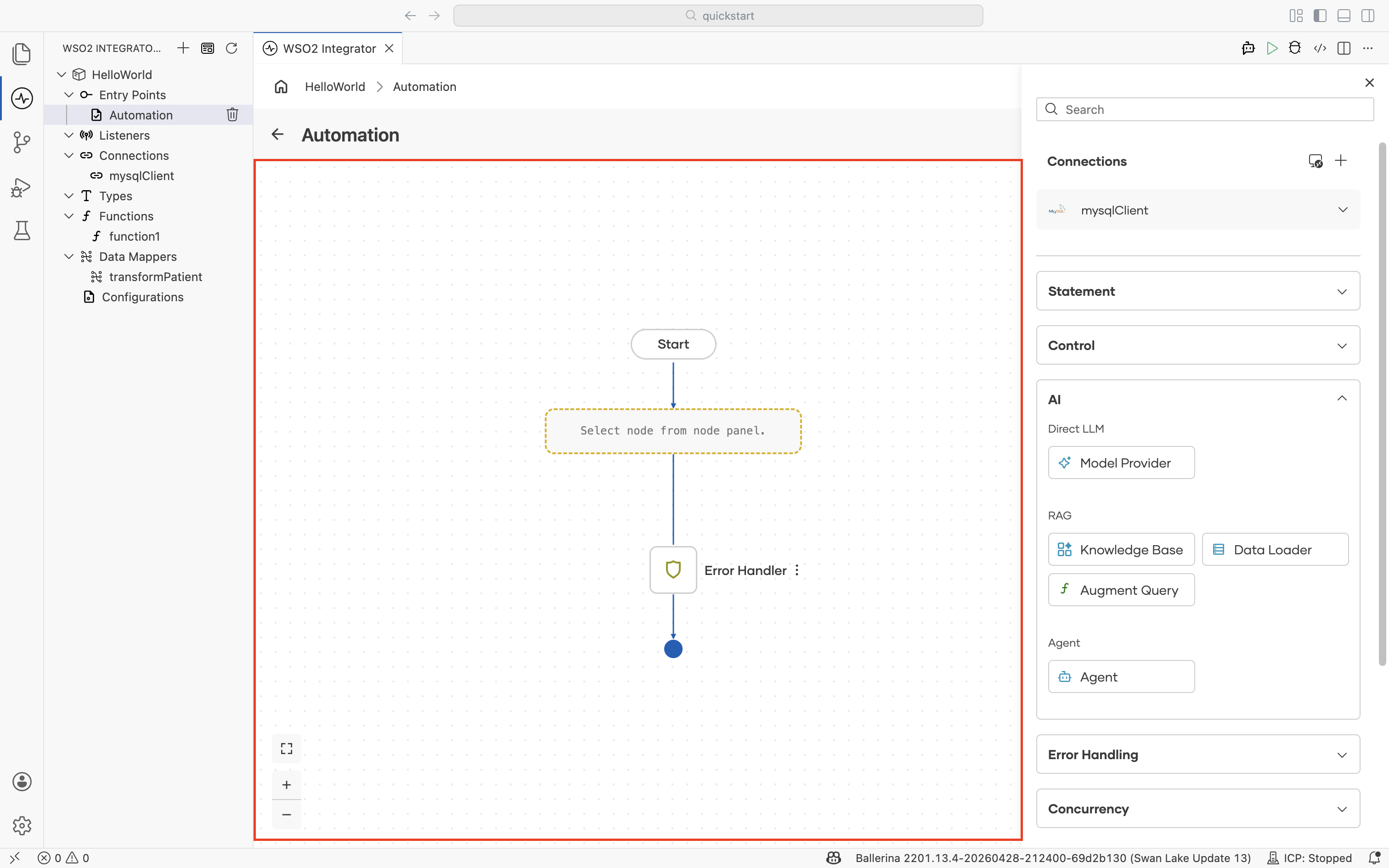Open Source Control view in activity bar
Image resolution: width=1389 pixels, height=868 pixels.
point(22,142)
